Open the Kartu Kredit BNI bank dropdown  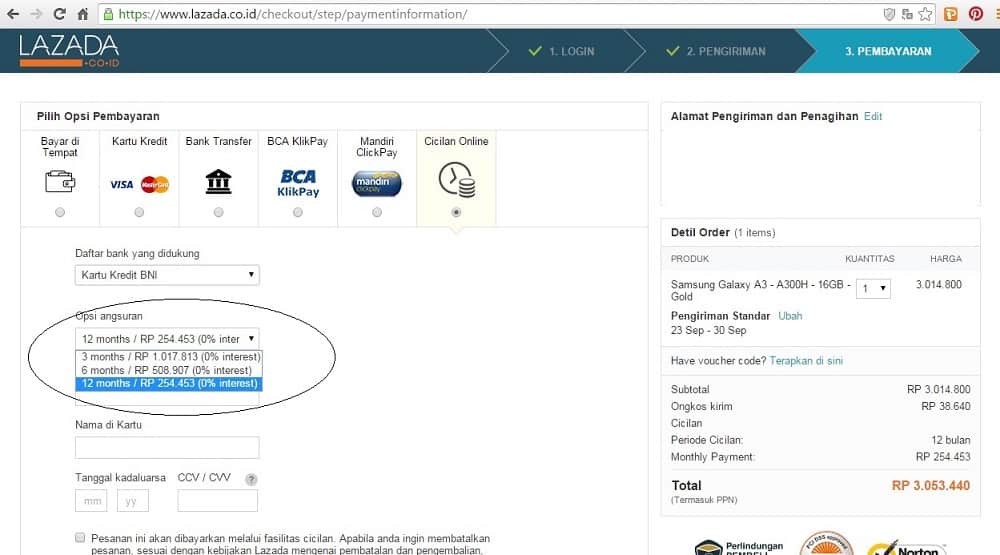pyautogui.click(x=167, y=275)
